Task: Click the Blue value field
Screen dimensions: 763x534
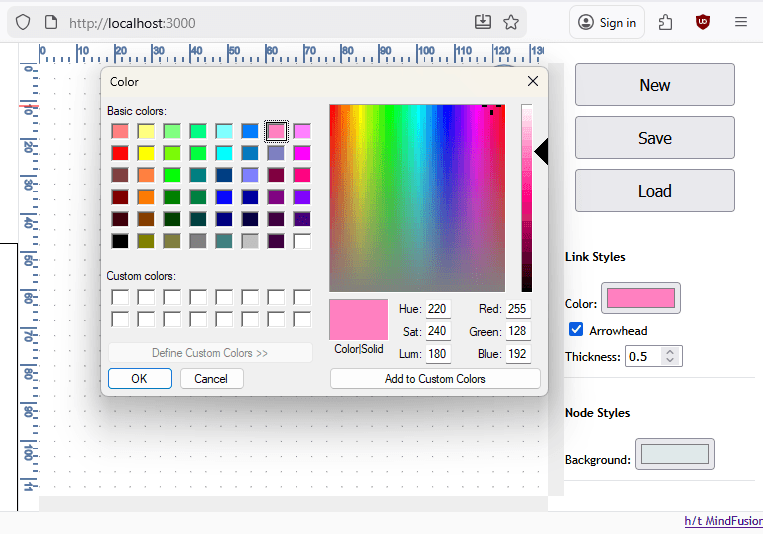Action: [518, 354]
